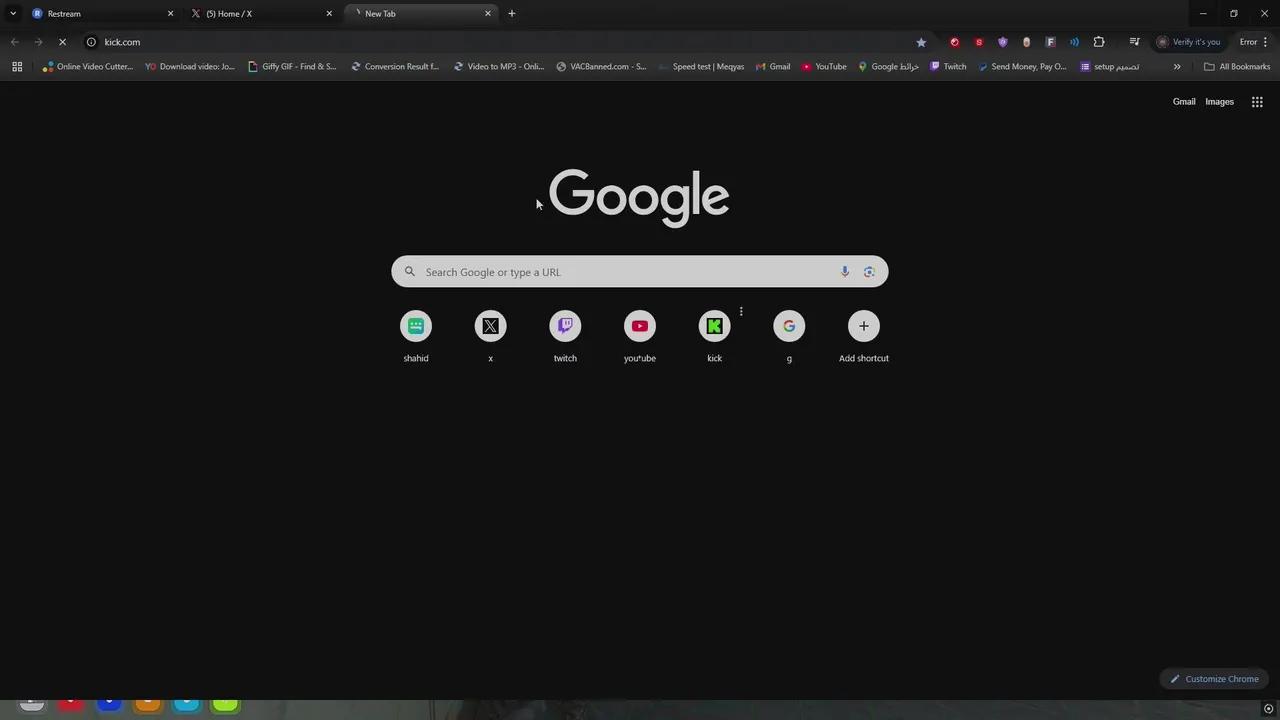Screen dimensions: 1280x720
Task: Click the red S extension icon
Action: pos(979,42)
